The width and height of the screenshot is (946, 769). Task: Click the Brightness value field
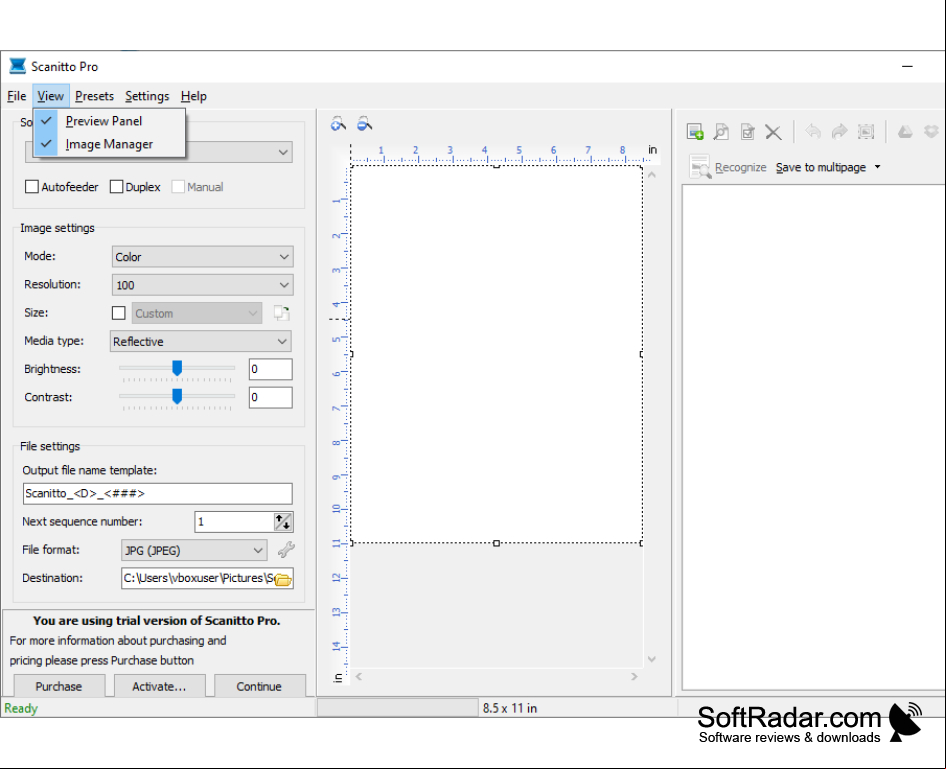[x=270, y=369]
